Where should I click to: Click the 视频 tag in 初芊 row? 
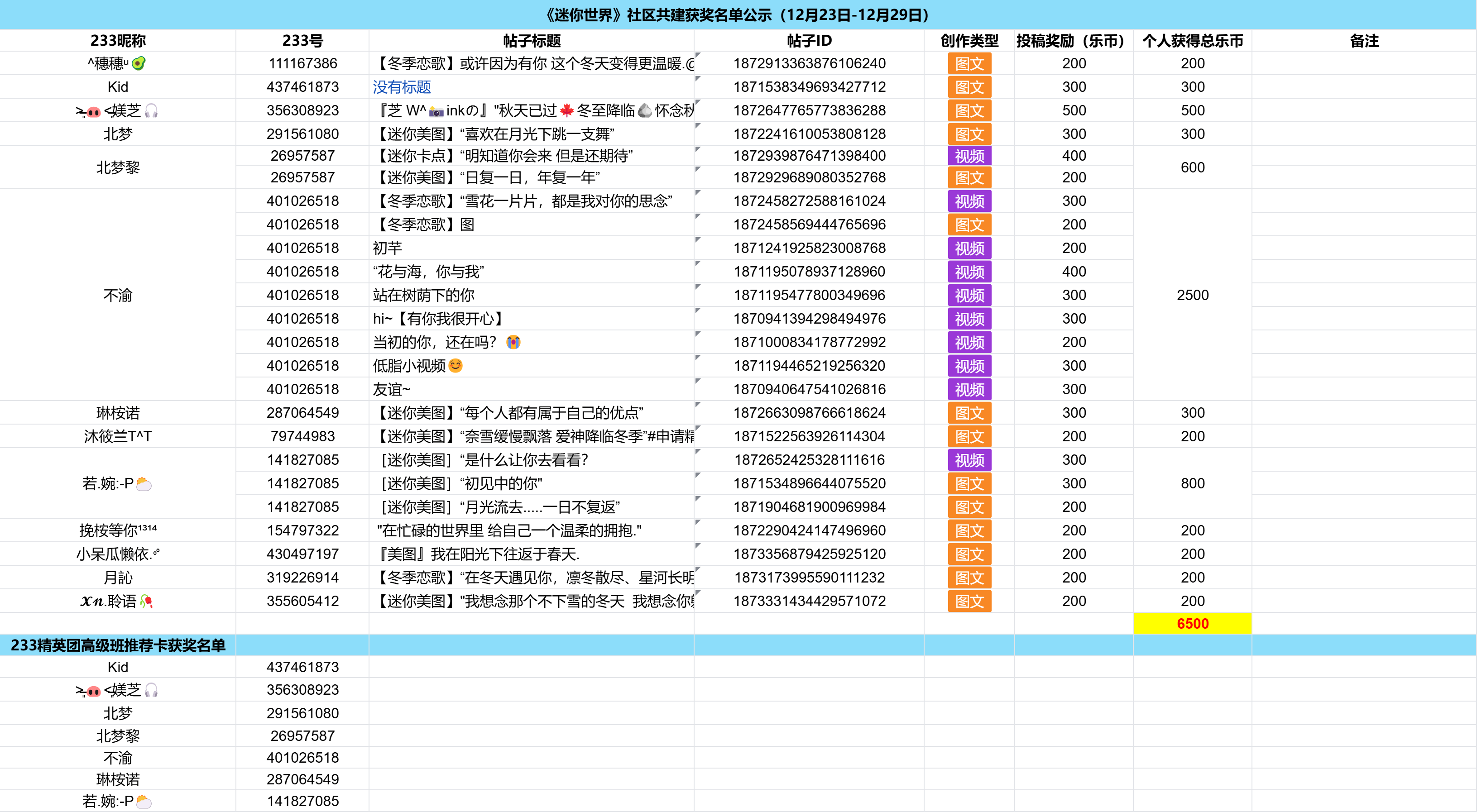(x=969, y=248)
